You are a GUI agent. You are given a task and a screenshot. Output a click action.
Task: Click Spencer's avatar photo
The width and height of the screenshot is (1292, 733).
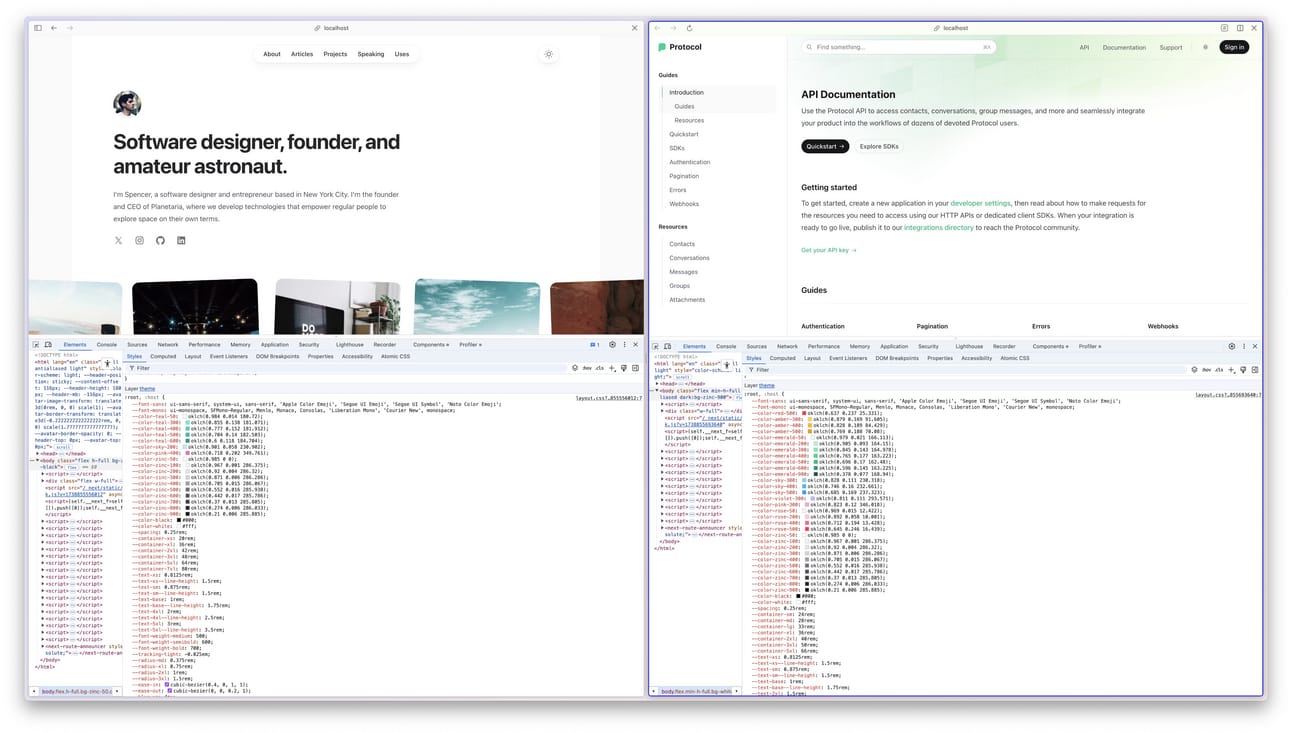[x=127, y=103]
